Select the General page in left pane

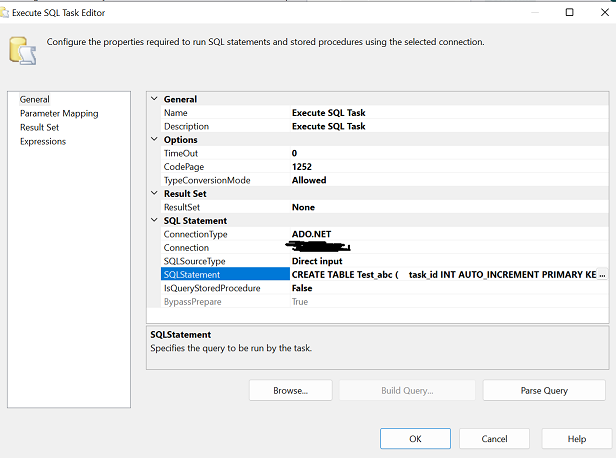35,99
